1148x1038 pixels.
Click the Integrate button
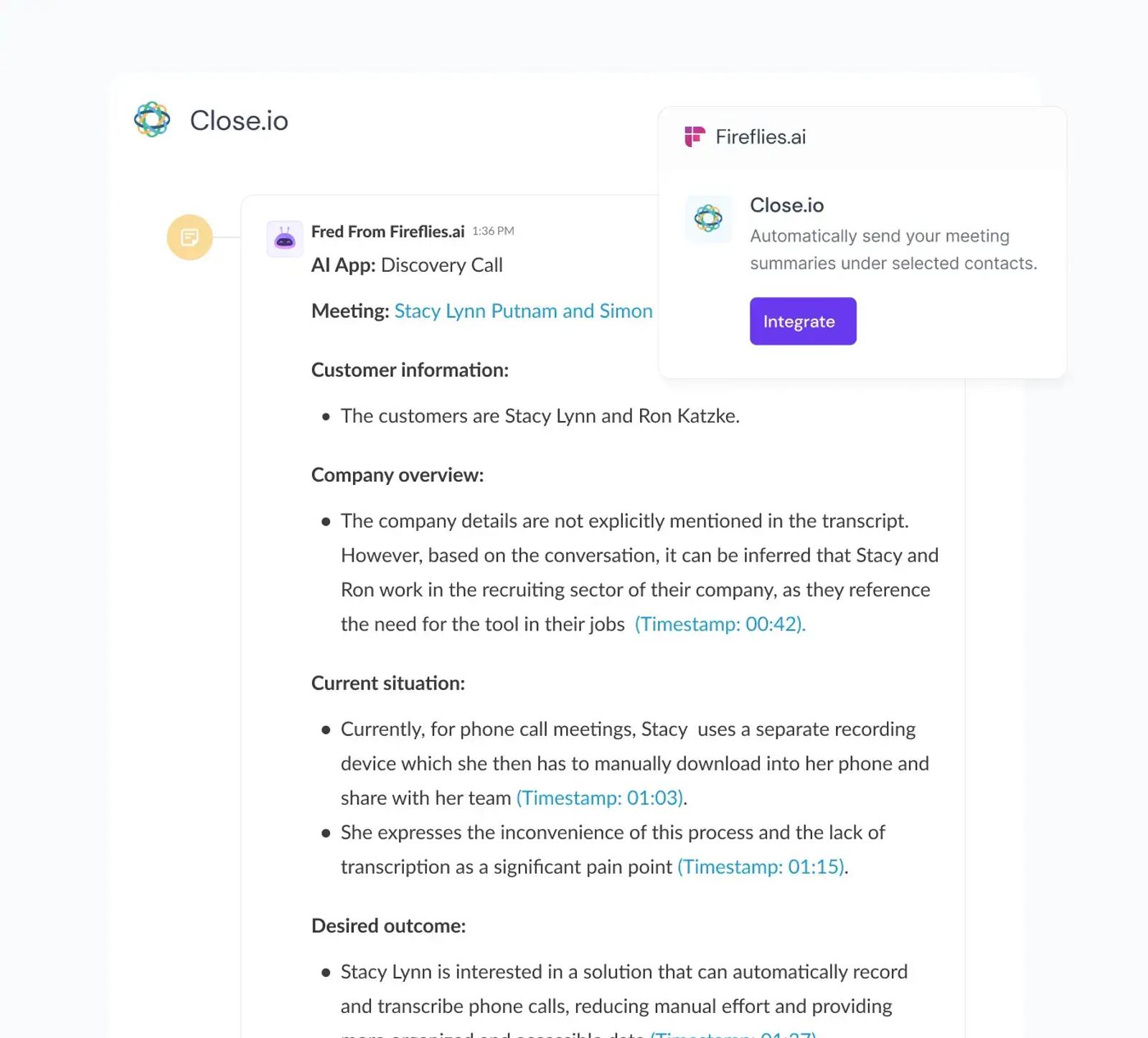pyautogui.click(x=803, y=321)
